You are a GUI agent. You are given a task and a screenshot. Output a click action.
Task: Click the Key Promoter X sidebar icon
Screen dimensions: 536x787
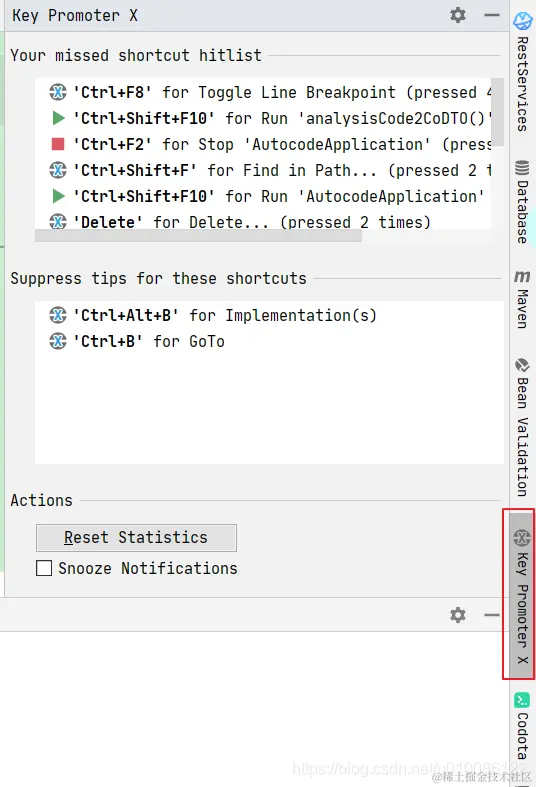(522, 538)
